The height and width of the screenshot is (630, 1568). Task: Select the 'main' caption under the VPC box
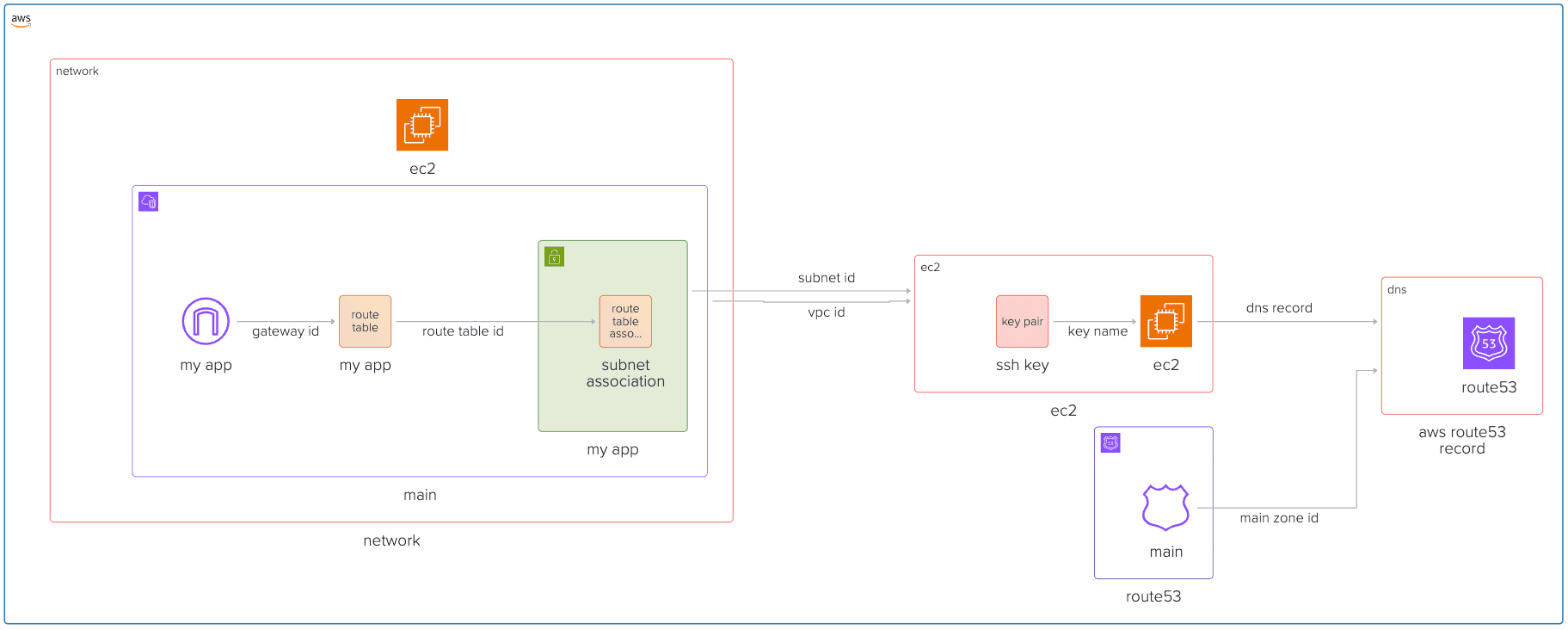(420, 495)
